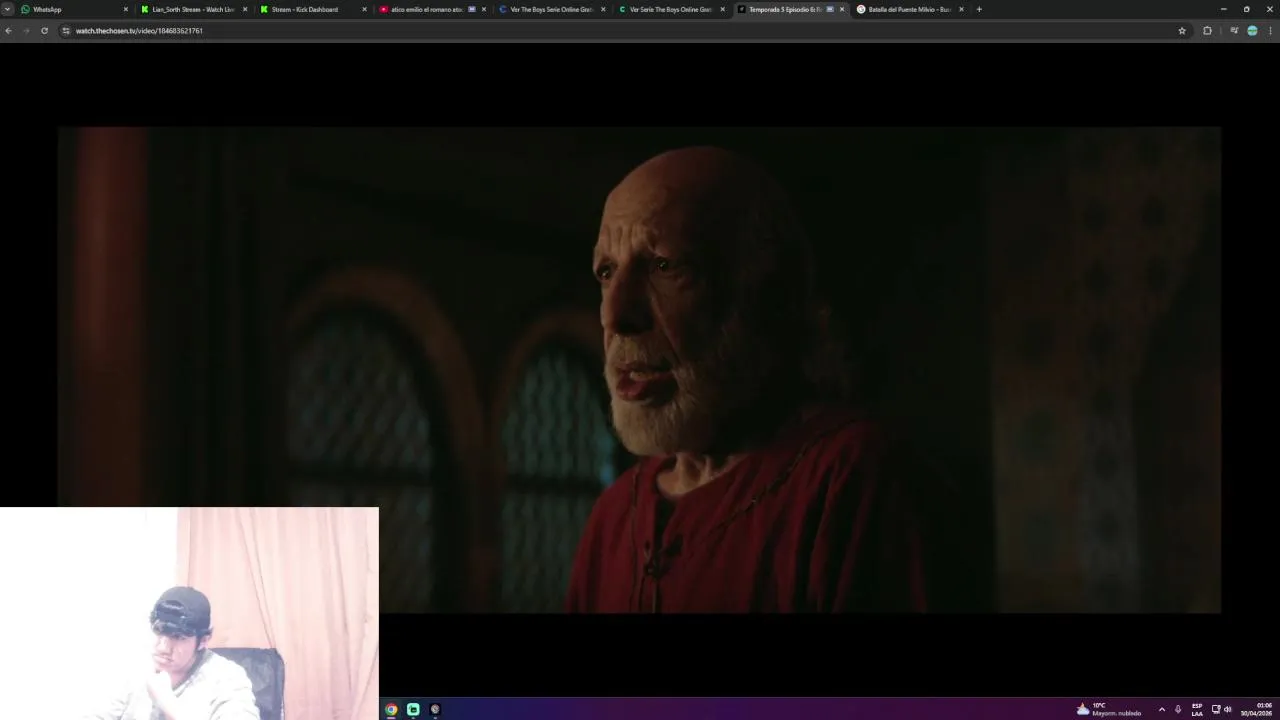Click the microphone tray icon
1280x720 pixels.
click(x=1178, y=709)
